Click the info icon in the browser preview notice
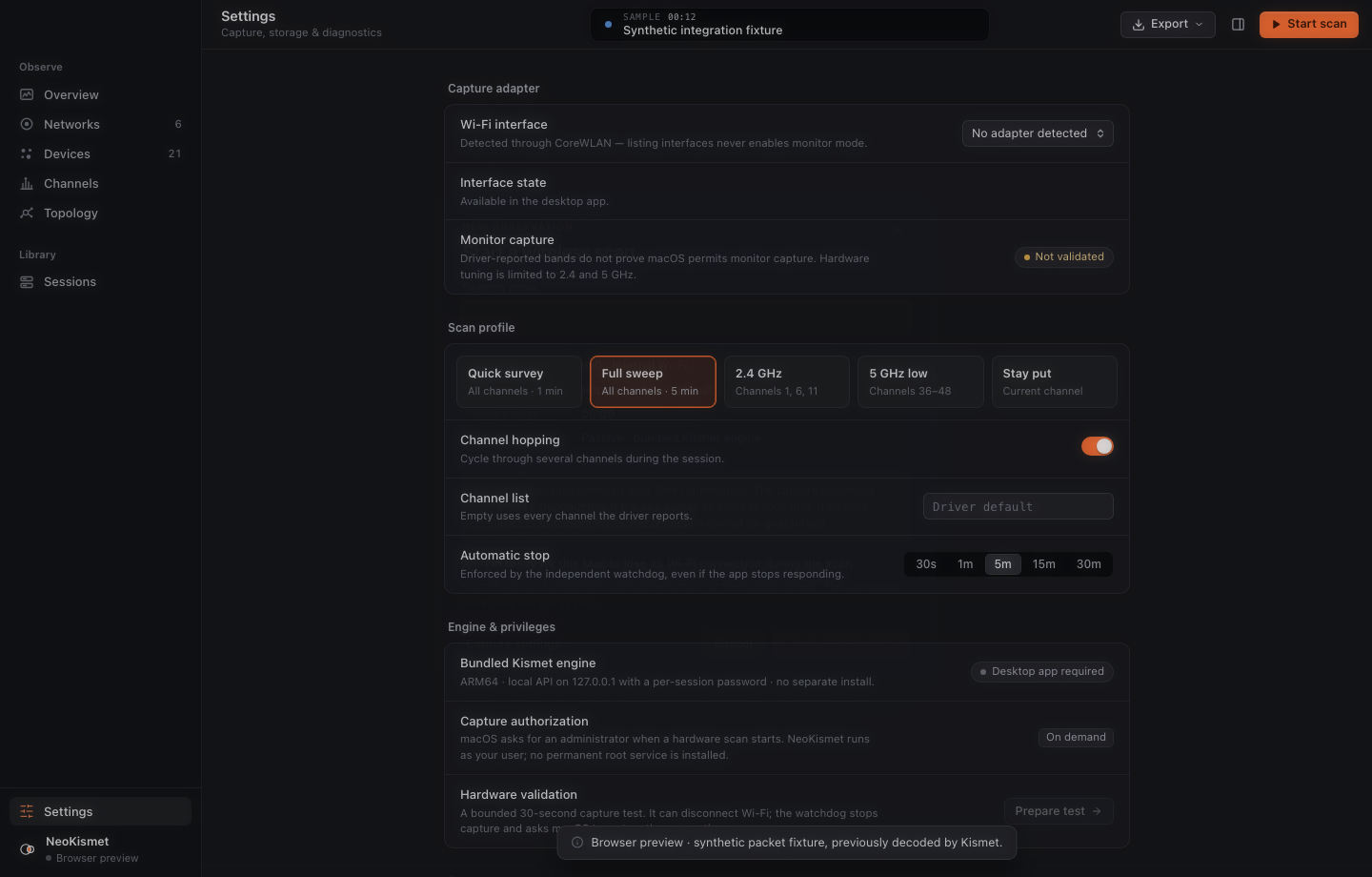This screenshot has height=877, width=1372. click(577, 843)
